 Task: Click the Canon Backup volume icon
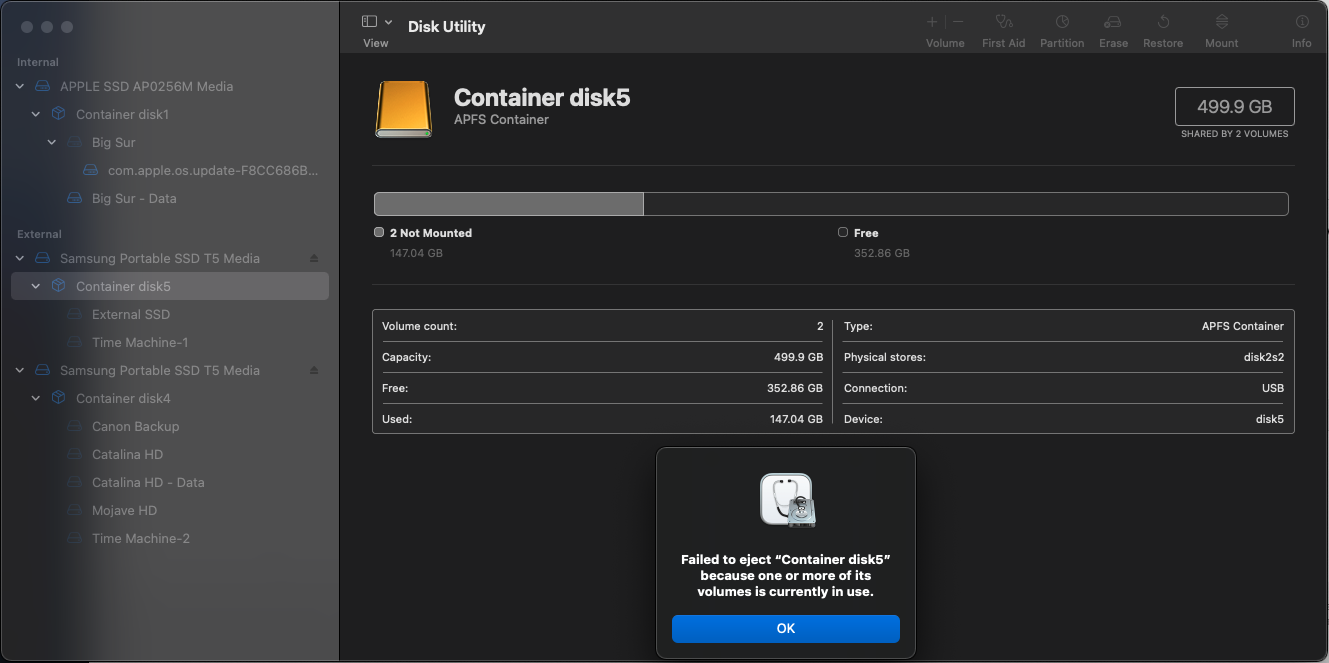pos(74,426)
